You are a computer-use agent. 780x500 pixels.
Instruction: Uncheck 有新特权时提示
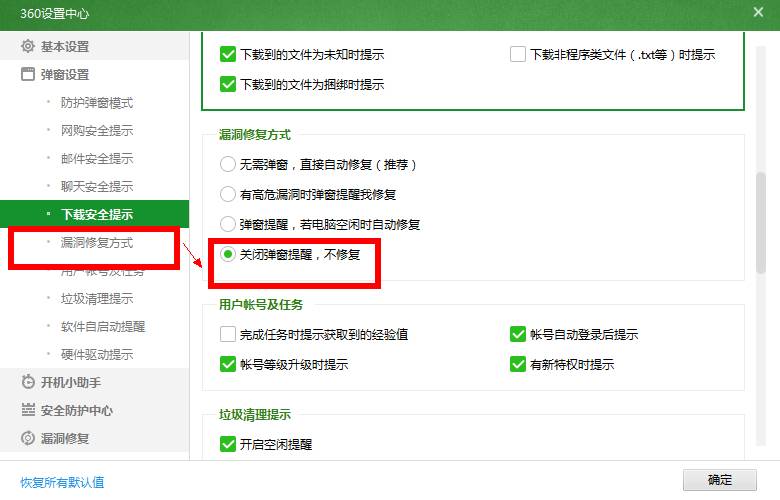click(x=518, y=364)
